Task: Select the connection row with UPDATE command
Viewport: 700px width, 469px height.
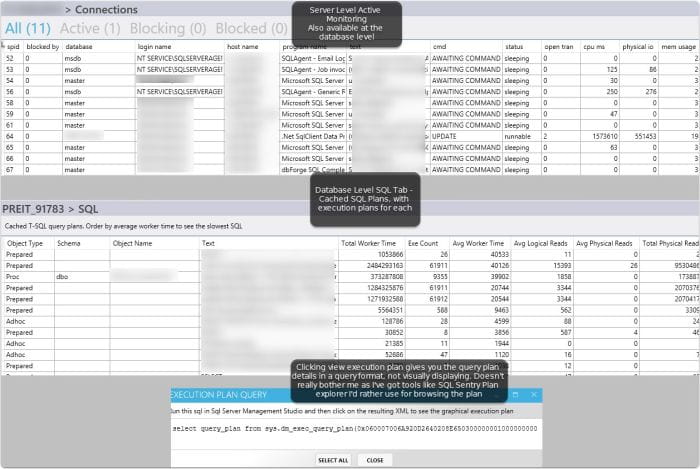Action: (350, 135)
